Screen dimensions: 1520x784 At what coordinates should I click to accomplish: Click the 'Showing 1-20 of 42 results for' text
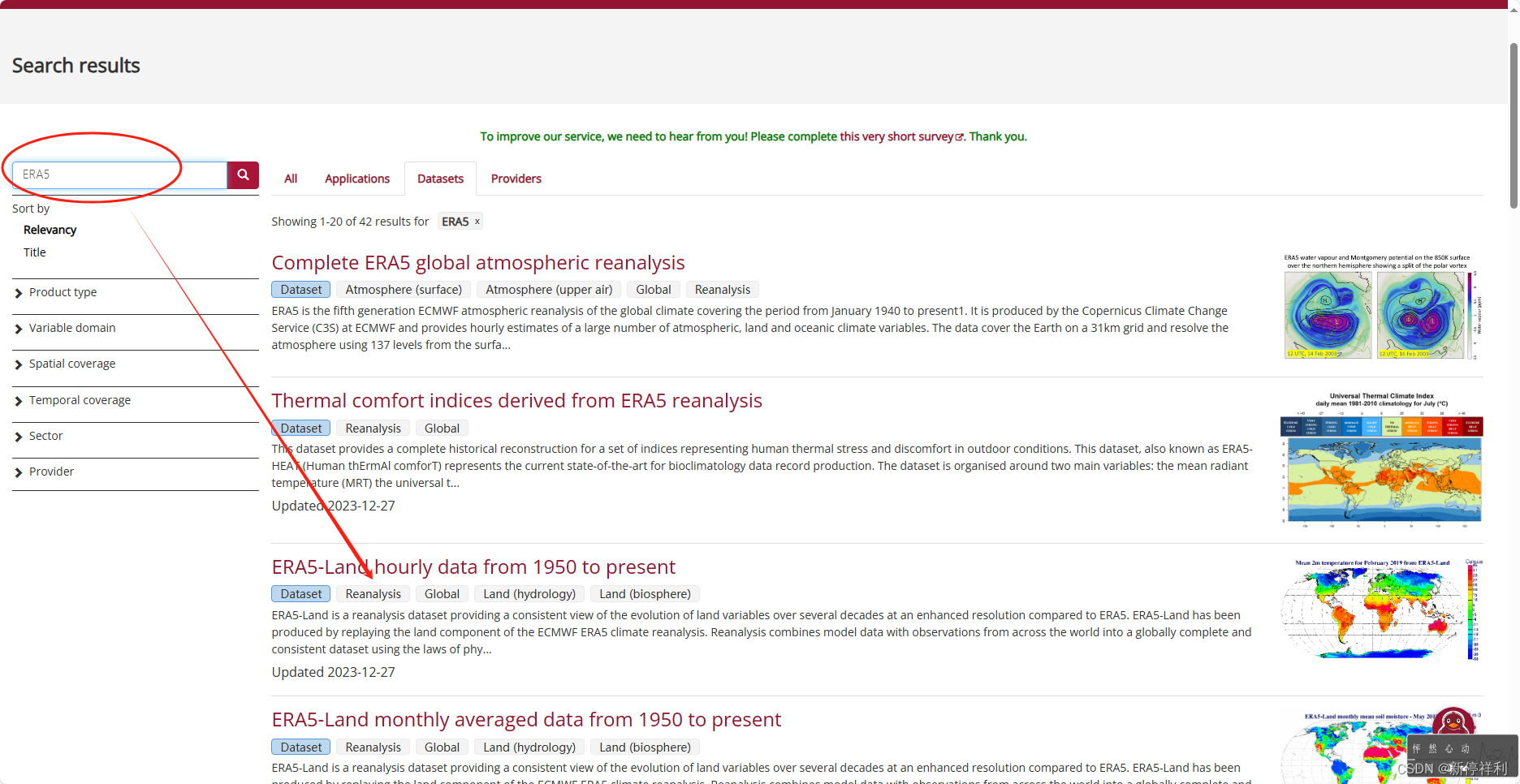click(350, 222)
